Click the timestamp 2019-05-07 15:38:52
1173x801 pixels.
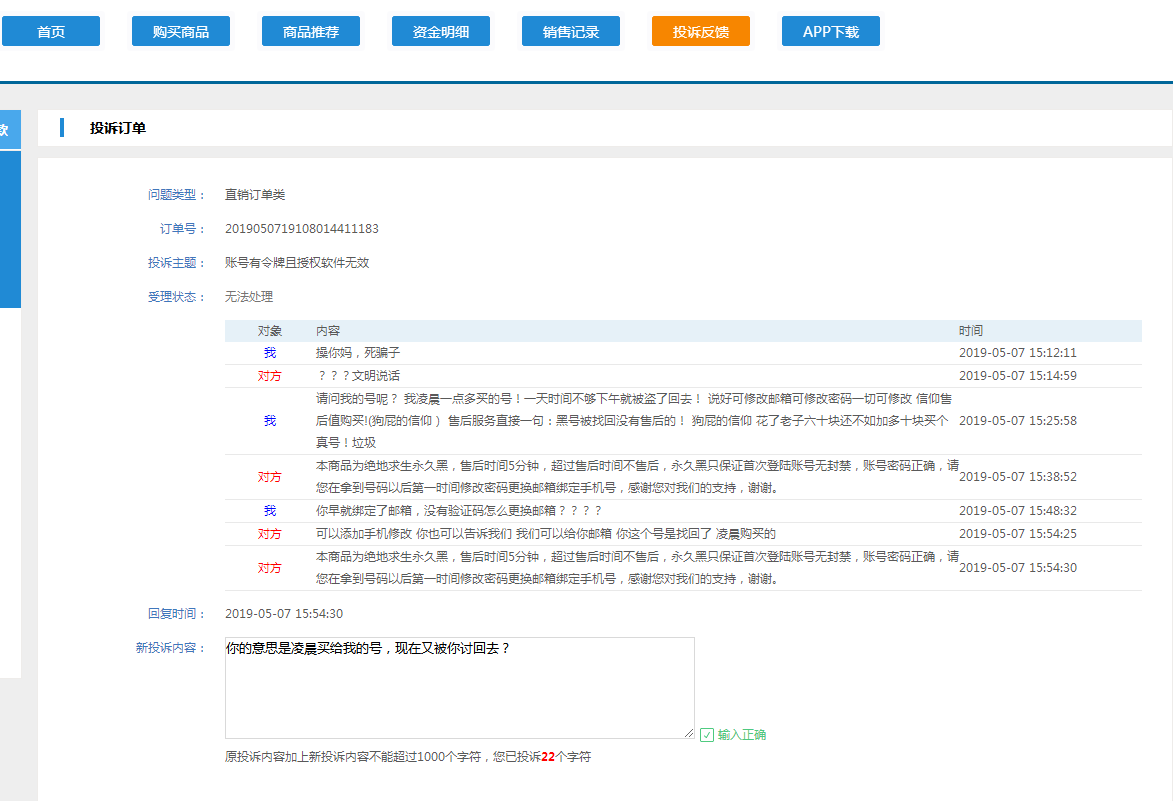[1018, 476]
